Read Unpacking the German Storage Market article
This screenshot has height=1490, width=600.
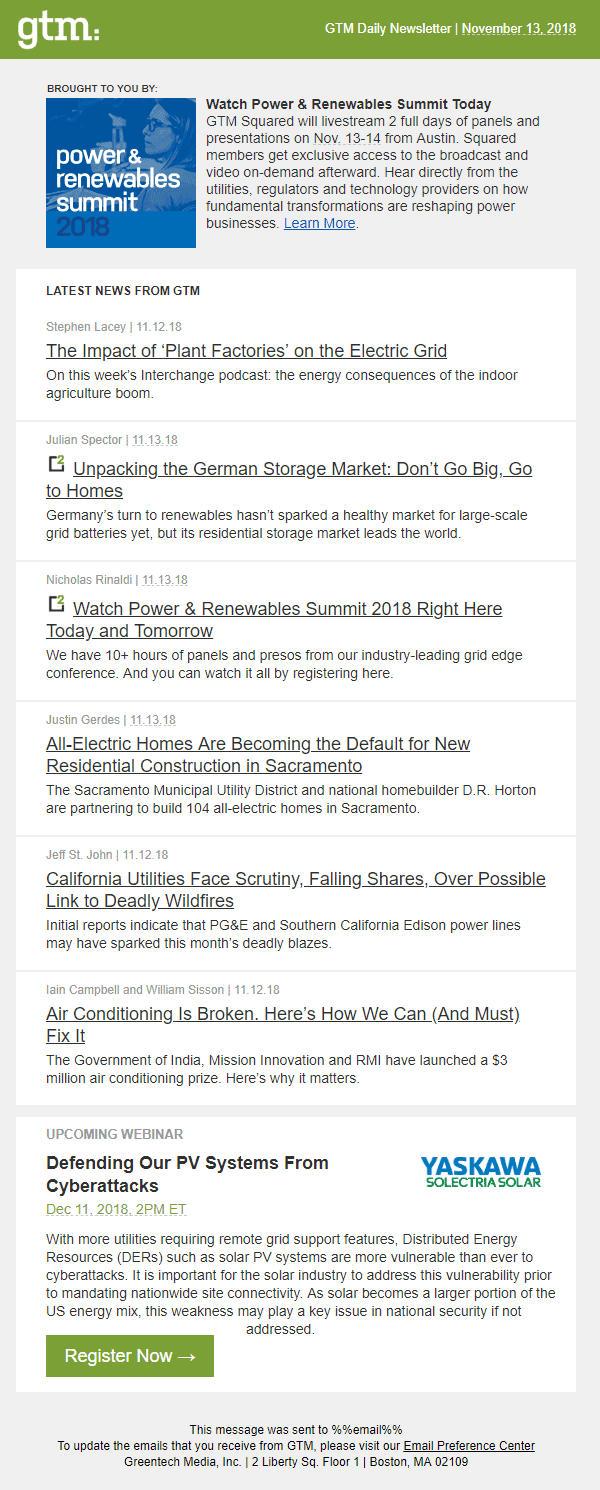click(289, 480)
